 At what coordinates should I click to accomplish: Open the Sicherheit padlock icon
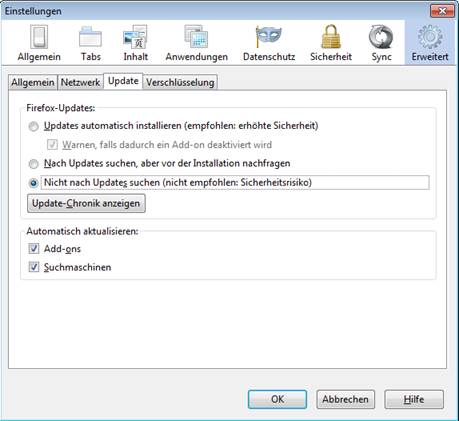(331, 43)
